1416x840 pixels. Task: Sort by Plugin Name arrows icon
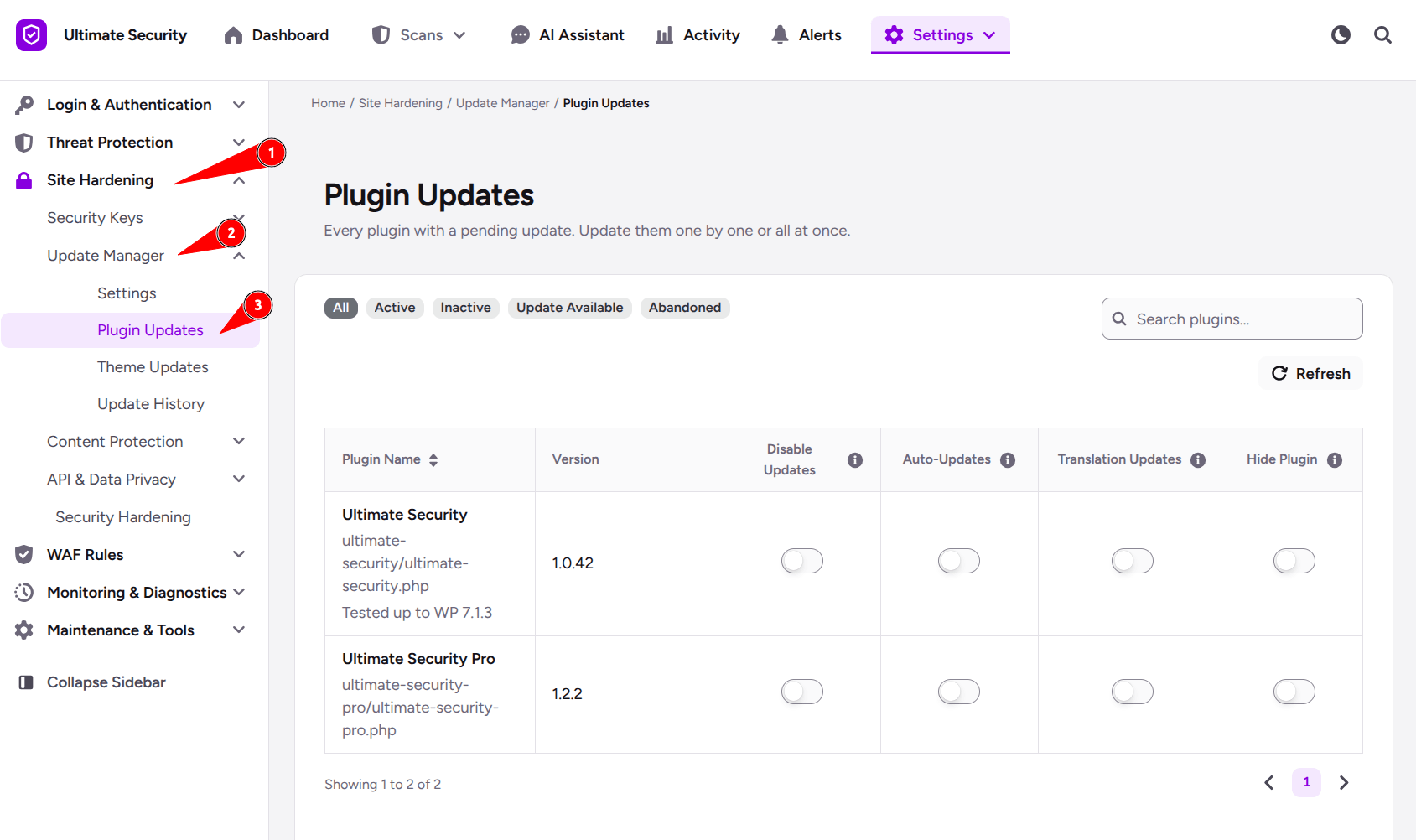(433, 460)
